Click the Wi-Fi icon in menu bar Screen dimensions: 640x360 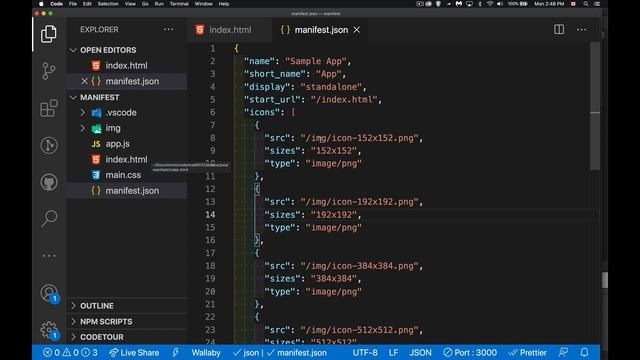click(489, 4)
